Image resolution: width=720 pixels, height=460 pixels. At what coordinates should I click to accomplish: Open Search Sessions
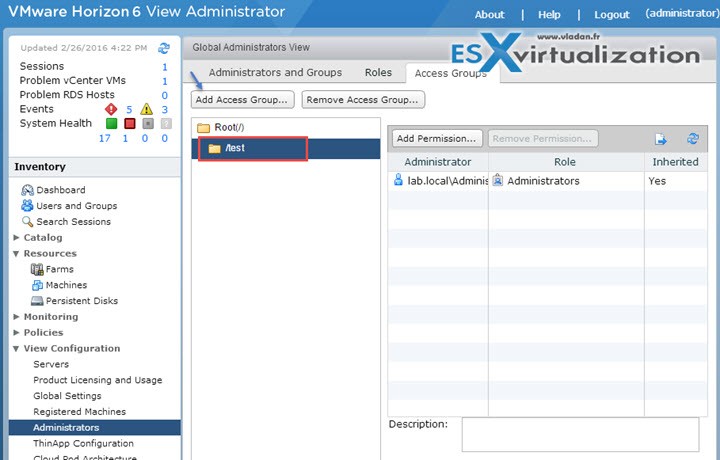pos(73,222)
